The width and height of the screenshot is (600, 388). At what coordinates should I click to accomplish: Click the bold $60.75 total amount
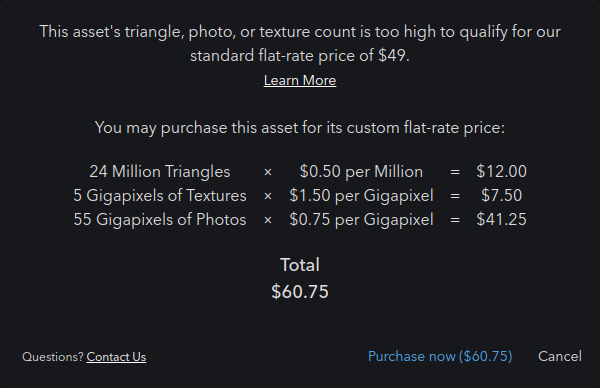tap(300, 292)
